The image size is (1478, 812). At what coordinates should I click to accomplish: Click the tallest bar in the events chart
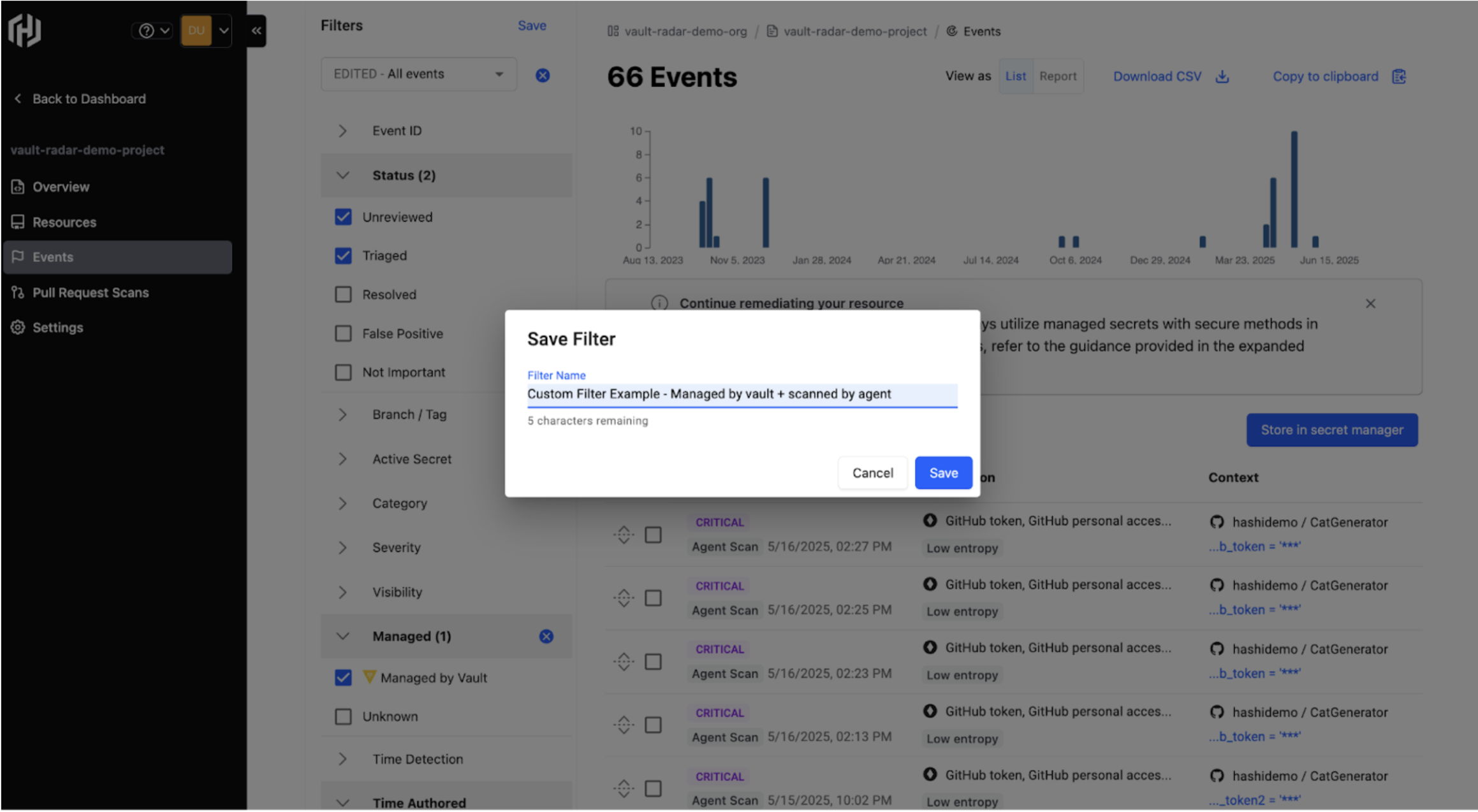click(x=1294, y=189)
